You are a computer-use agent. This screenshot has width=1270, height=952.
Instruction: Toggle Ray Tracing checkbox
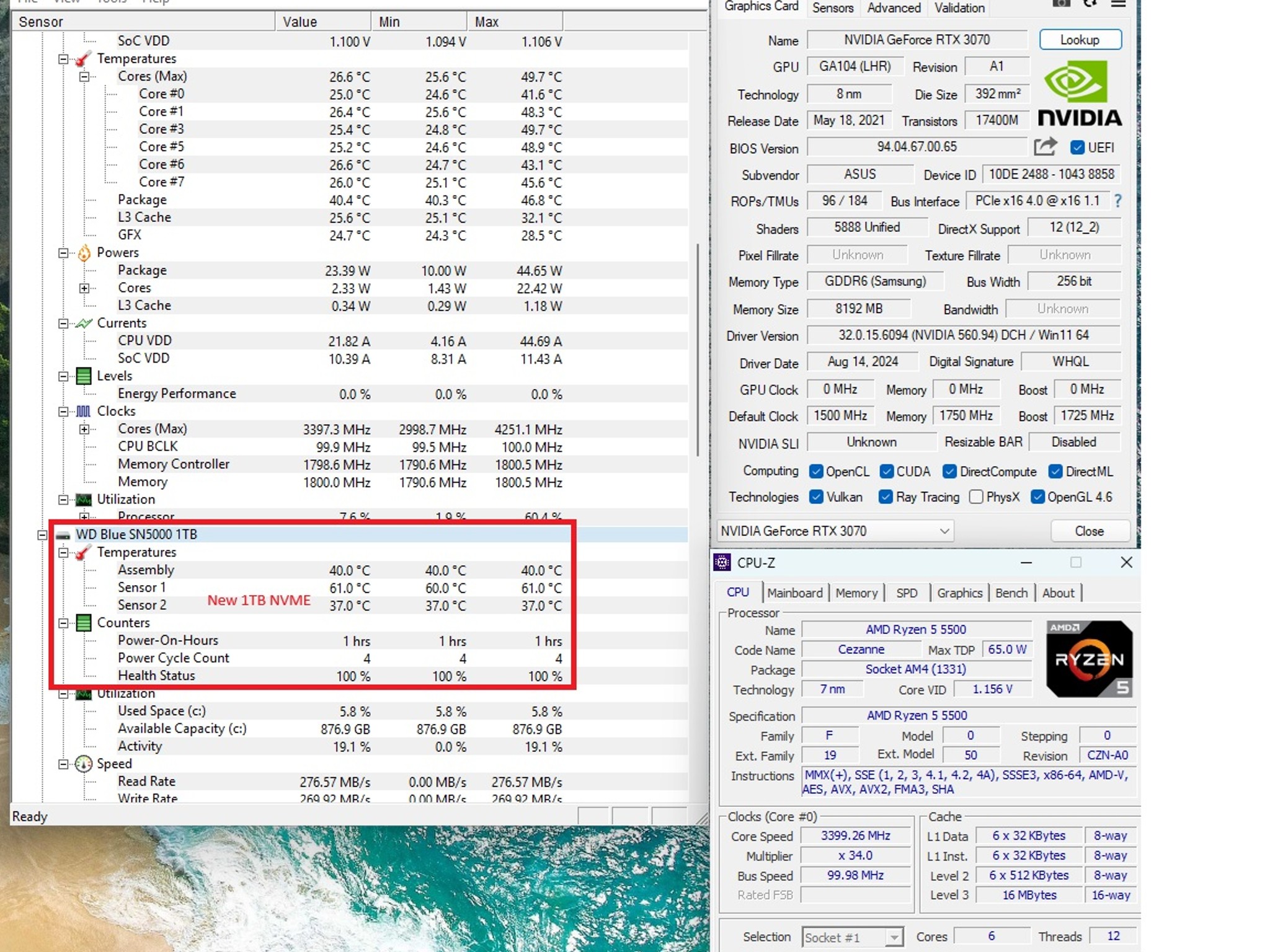point(886,497)
